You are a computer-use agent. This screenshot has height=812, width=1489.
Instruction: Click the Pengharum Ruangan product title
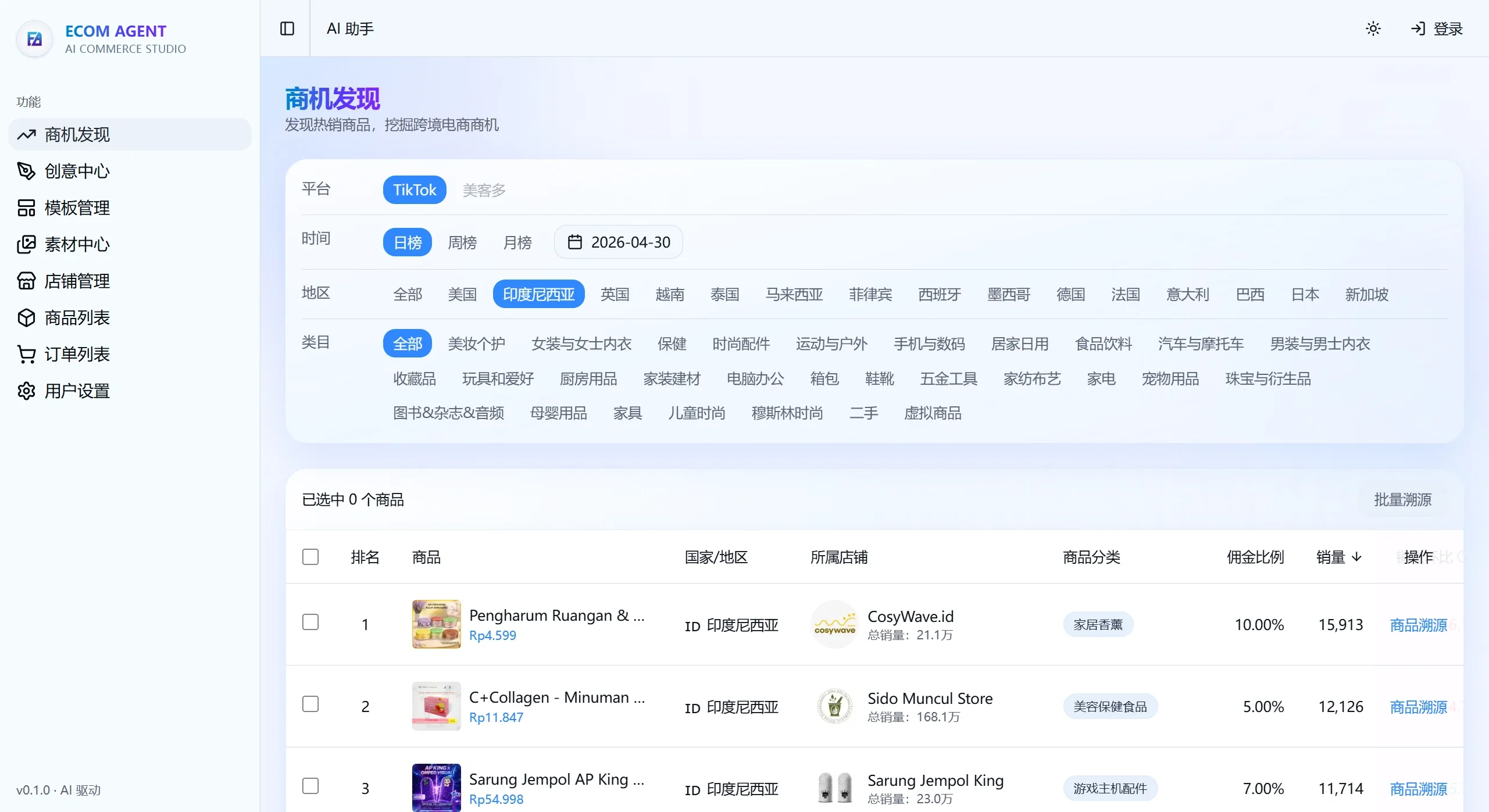(556, 615)
